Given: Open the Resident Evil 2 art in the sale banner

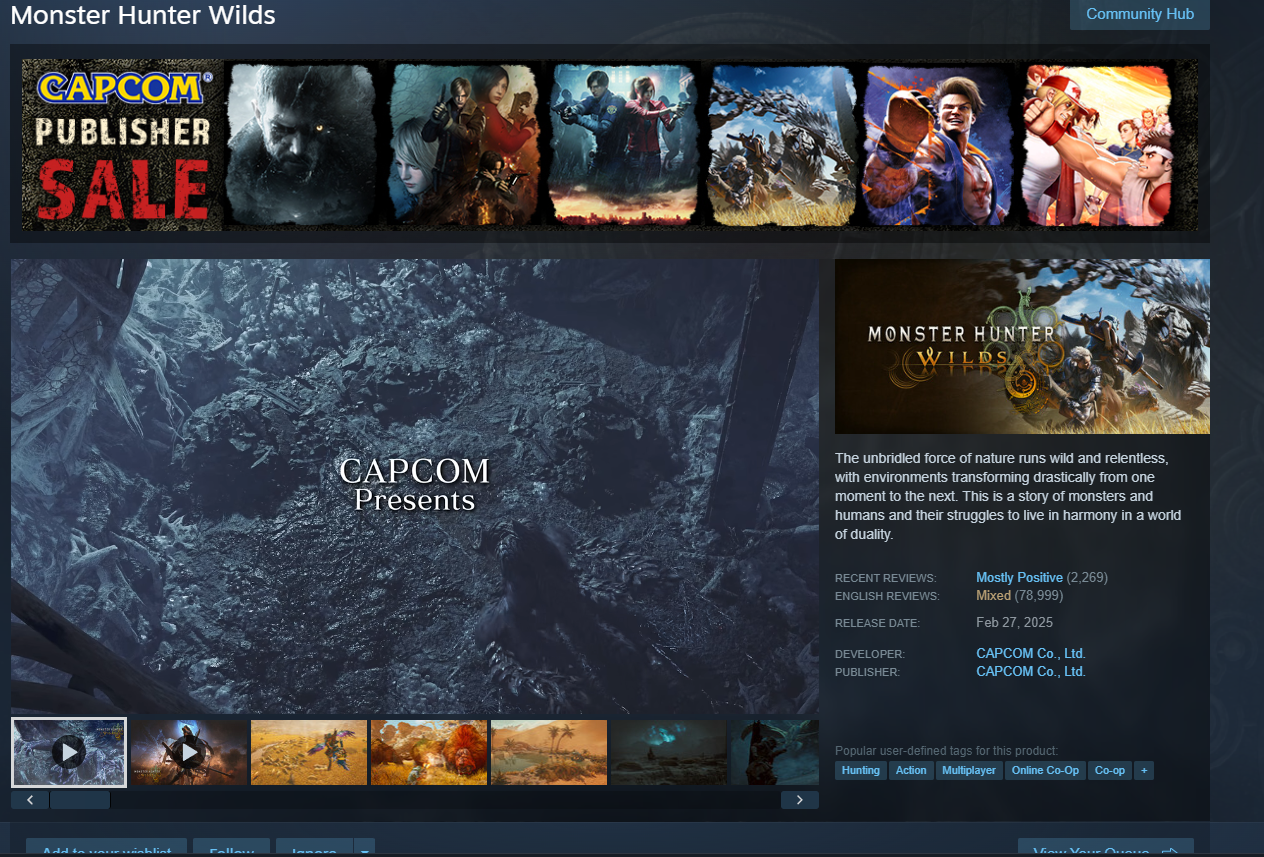Looking at the screenshot, I should 624,145.
